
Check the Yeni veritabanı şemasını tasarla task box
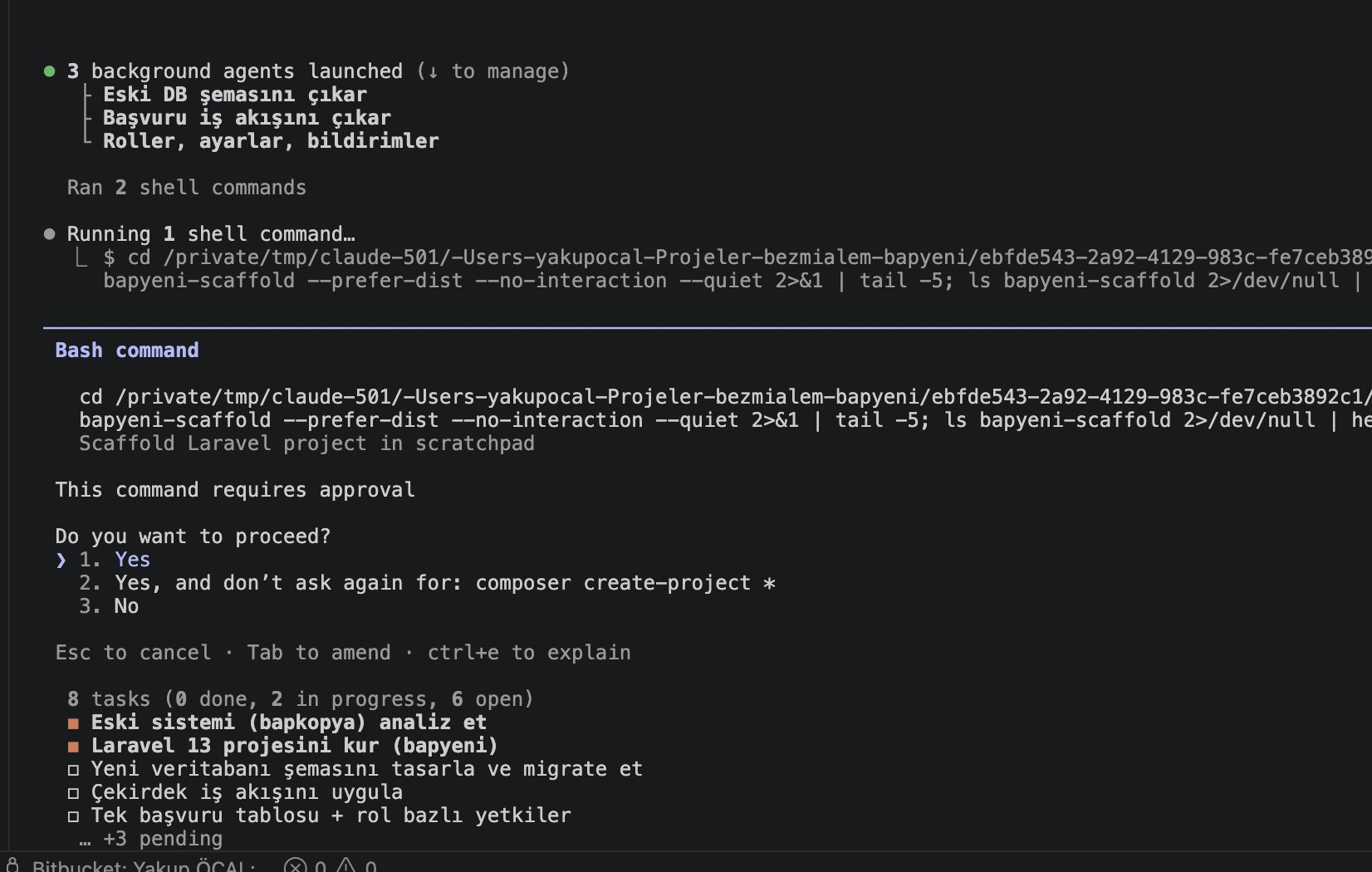pos(73,770)
